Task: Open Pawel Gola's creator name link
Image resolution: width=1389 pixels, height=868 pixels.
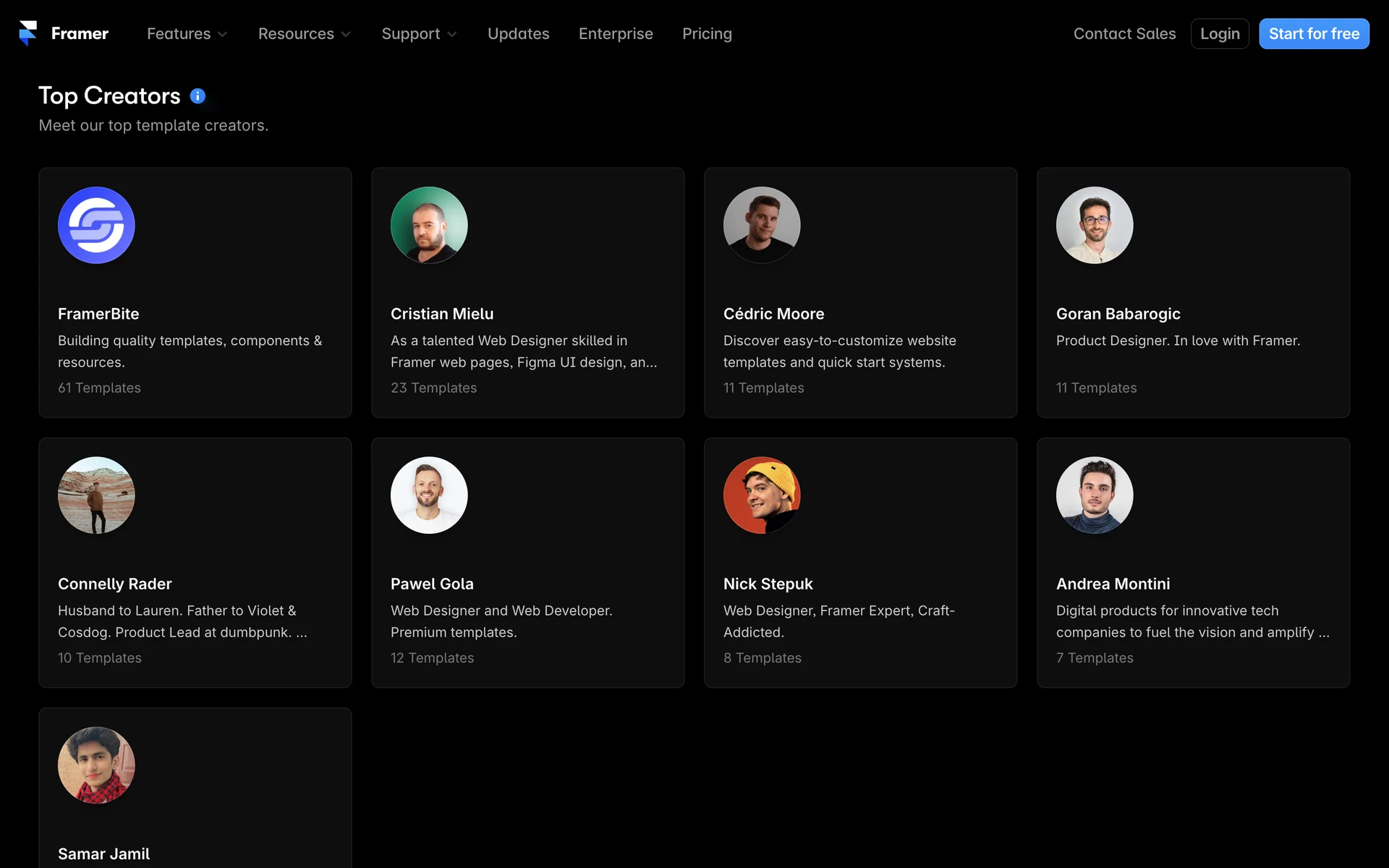Action: tap(432, 584)
